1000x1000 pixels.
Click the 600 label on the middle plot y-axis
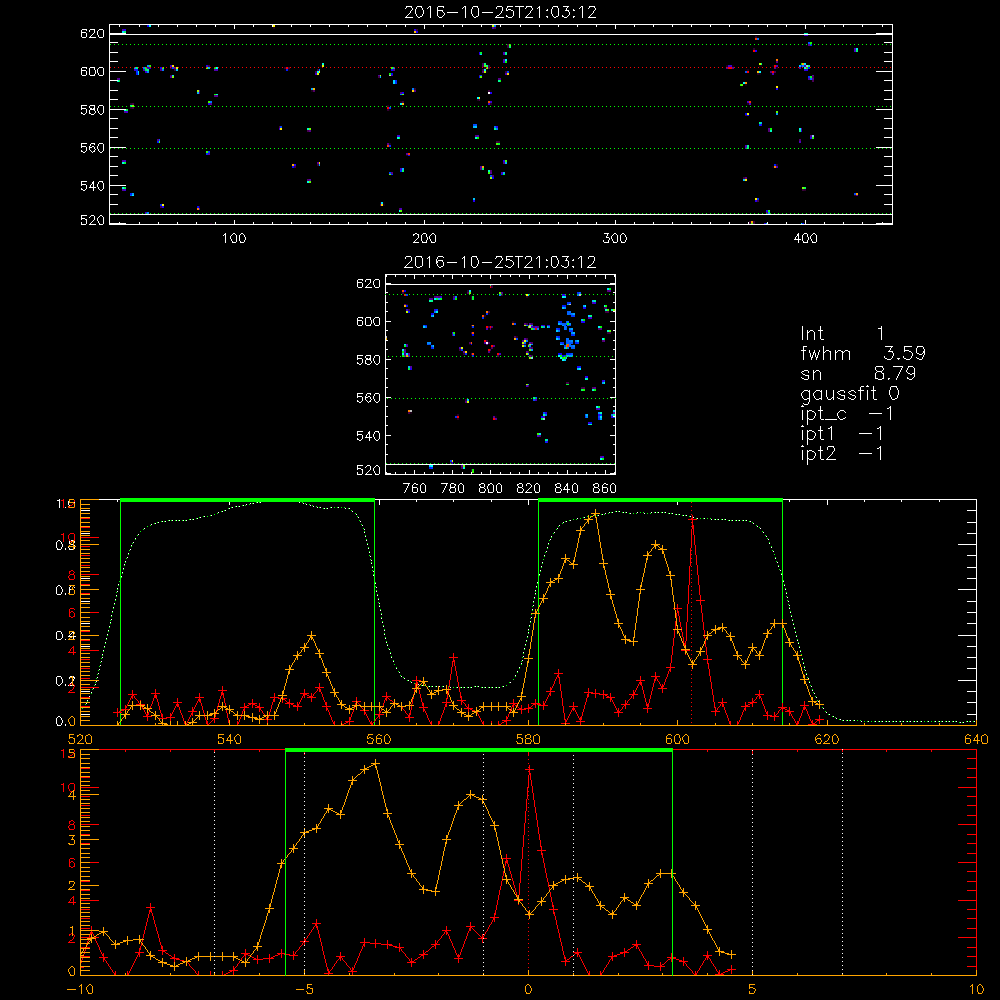(368, 321)
